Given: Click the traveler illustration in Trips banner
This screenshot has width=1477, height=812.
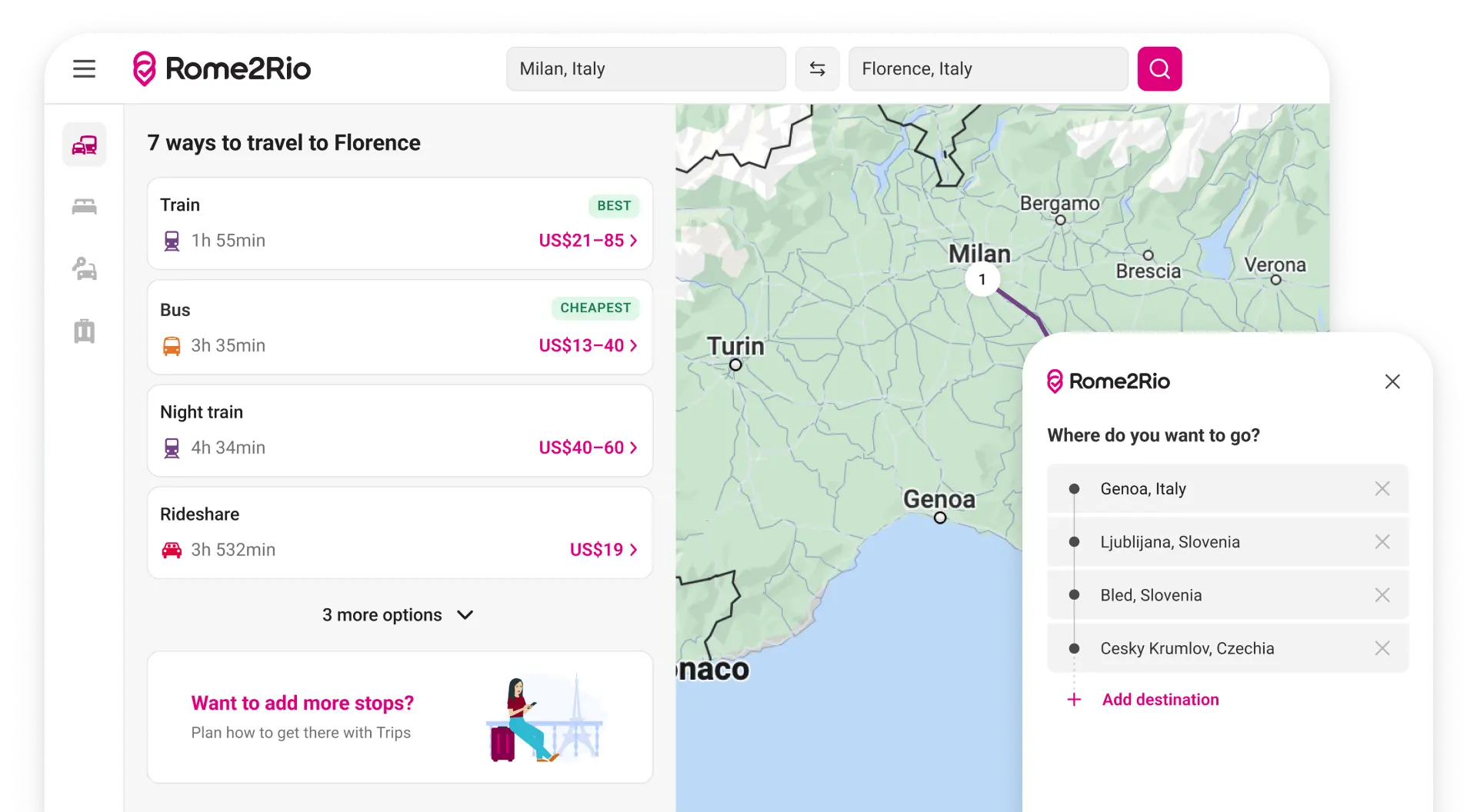Looking at the screenshot, I should coord(545,718).
